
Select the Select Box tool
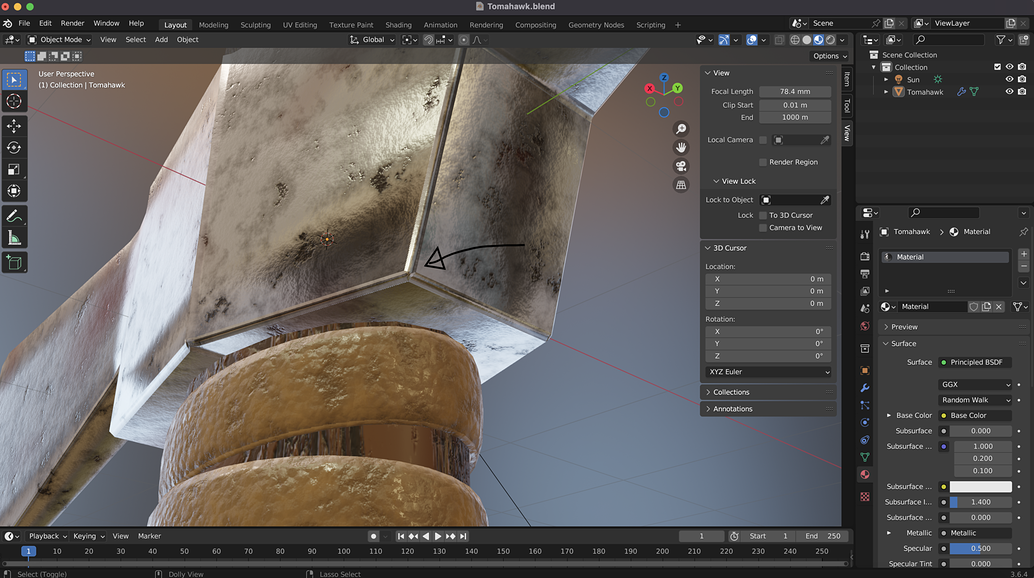[14, 80]
